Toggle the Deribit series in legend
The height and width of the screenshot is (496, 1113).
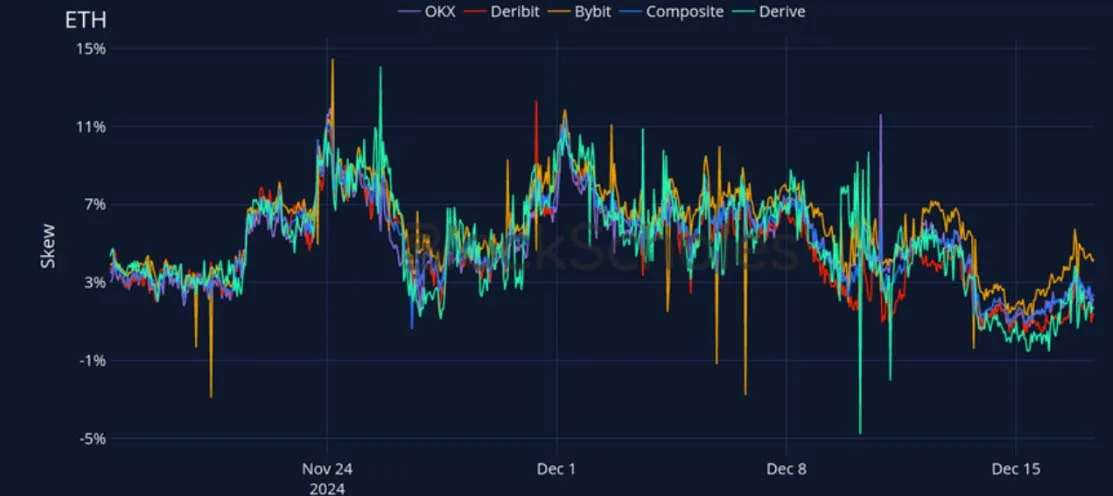[x=503, y=11]
